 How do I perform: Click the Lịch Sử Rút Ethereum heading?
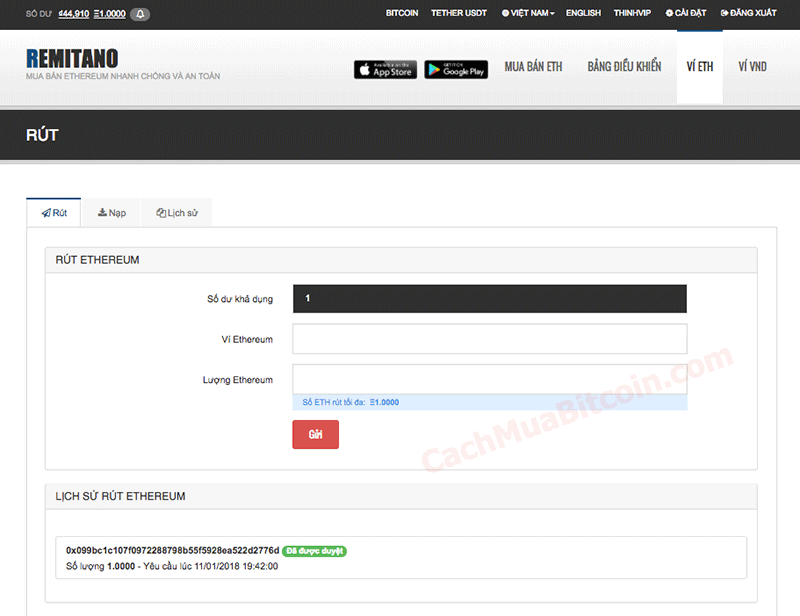120,496
